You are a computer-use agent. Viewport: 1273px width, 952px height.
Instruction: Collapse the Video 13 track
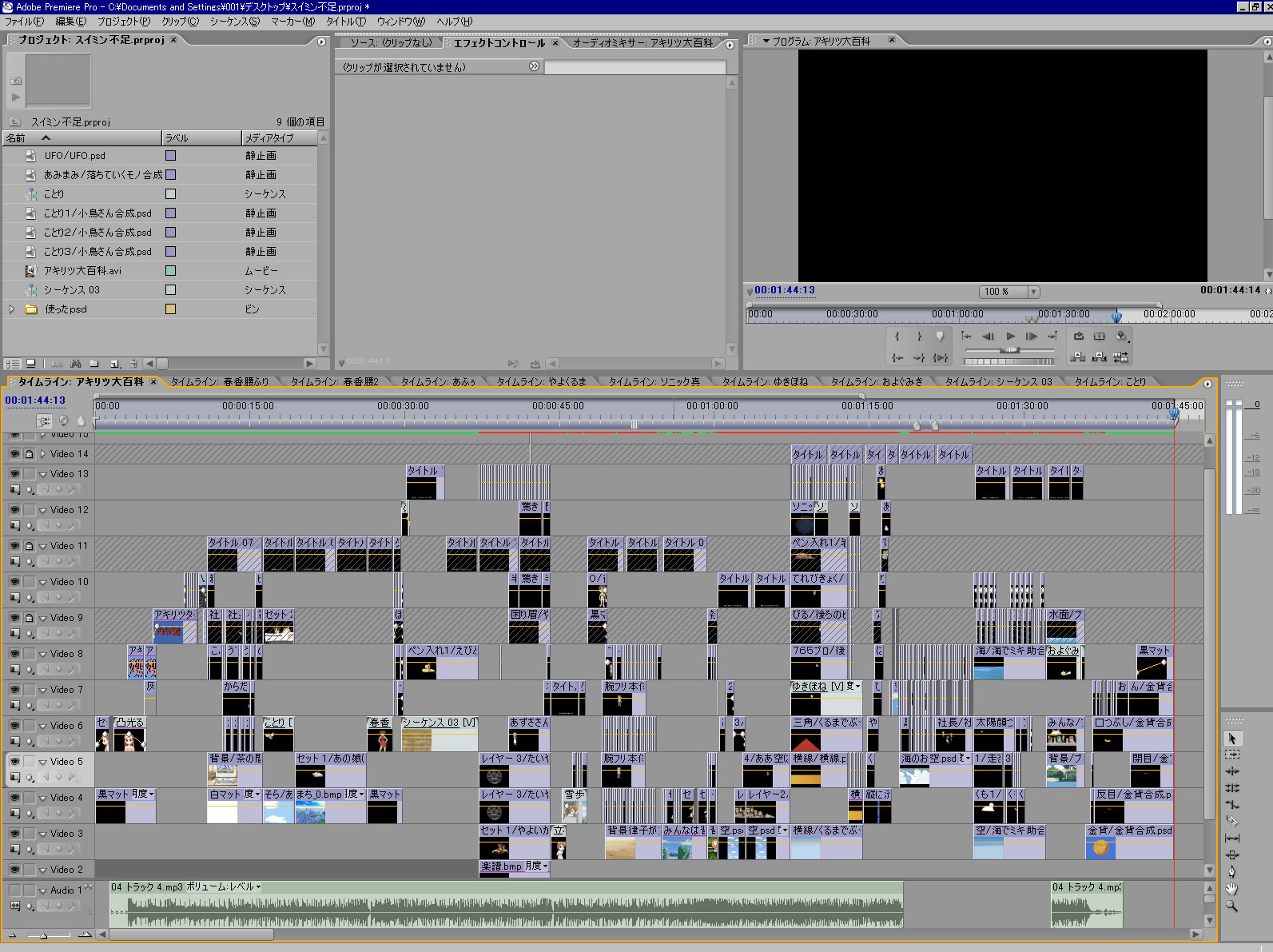pos(43,474)
